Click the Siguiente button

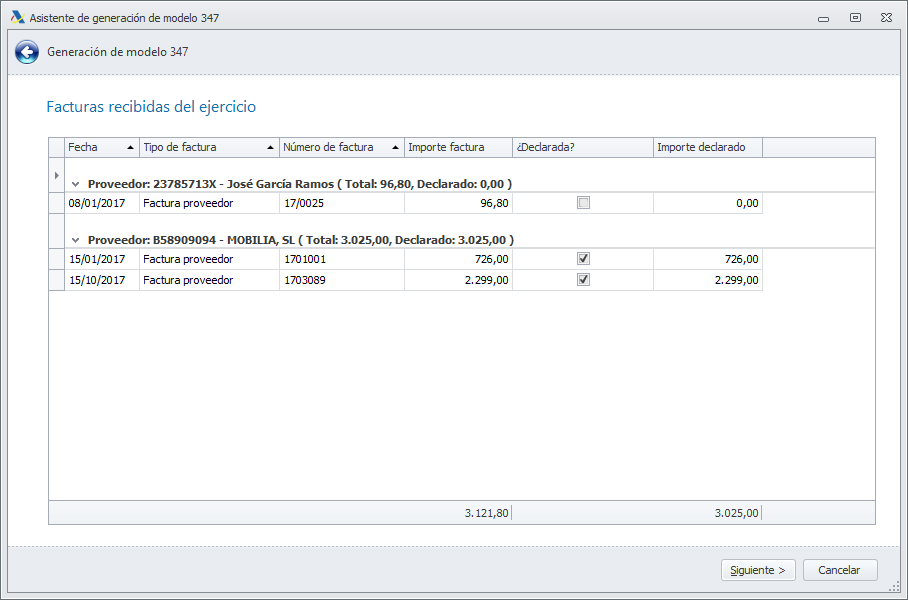(758, 570)
